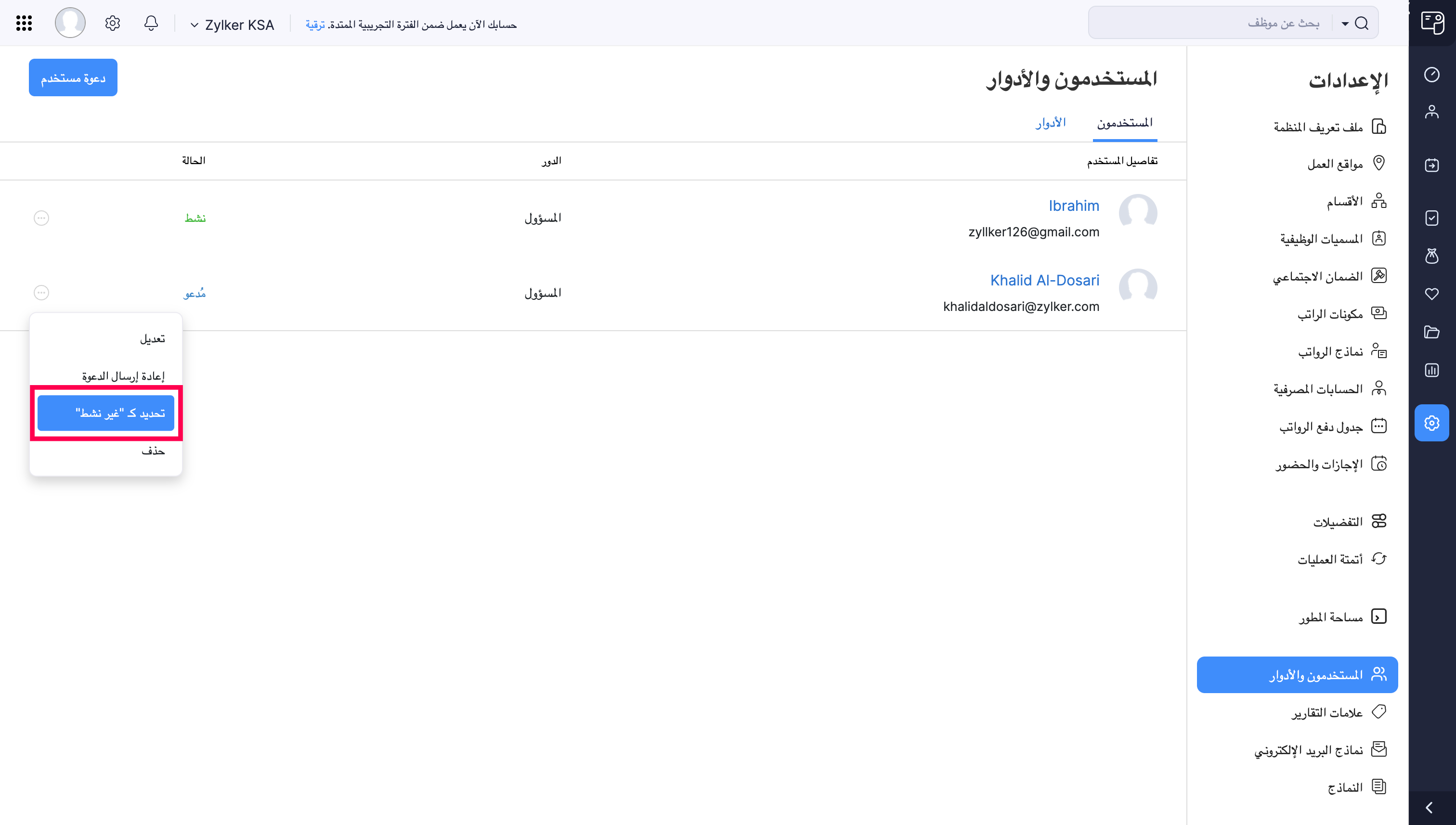Open the search filter dropdown arrow
The width and height of the screenshot is (1456, 825).
tap(1343, 24)
